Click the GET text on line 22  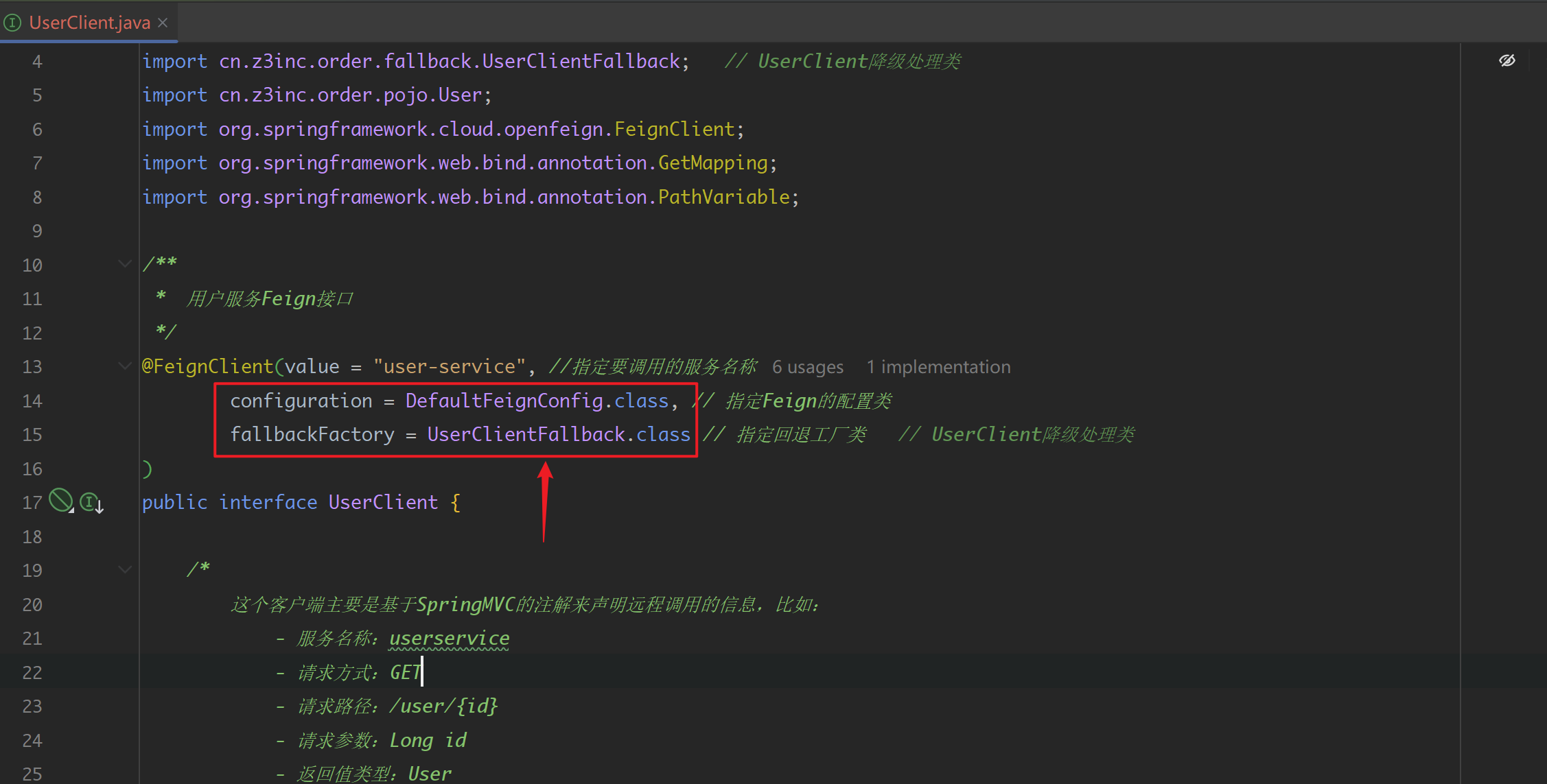click(405, 673)
